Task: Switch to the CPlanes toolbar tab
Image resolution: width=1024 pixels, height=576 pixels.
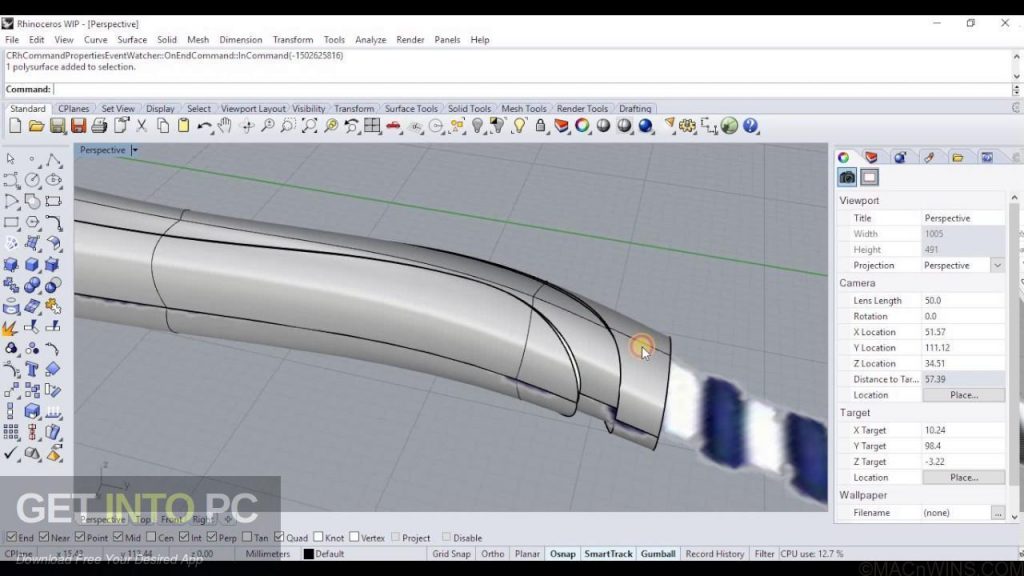Action: 73,108
